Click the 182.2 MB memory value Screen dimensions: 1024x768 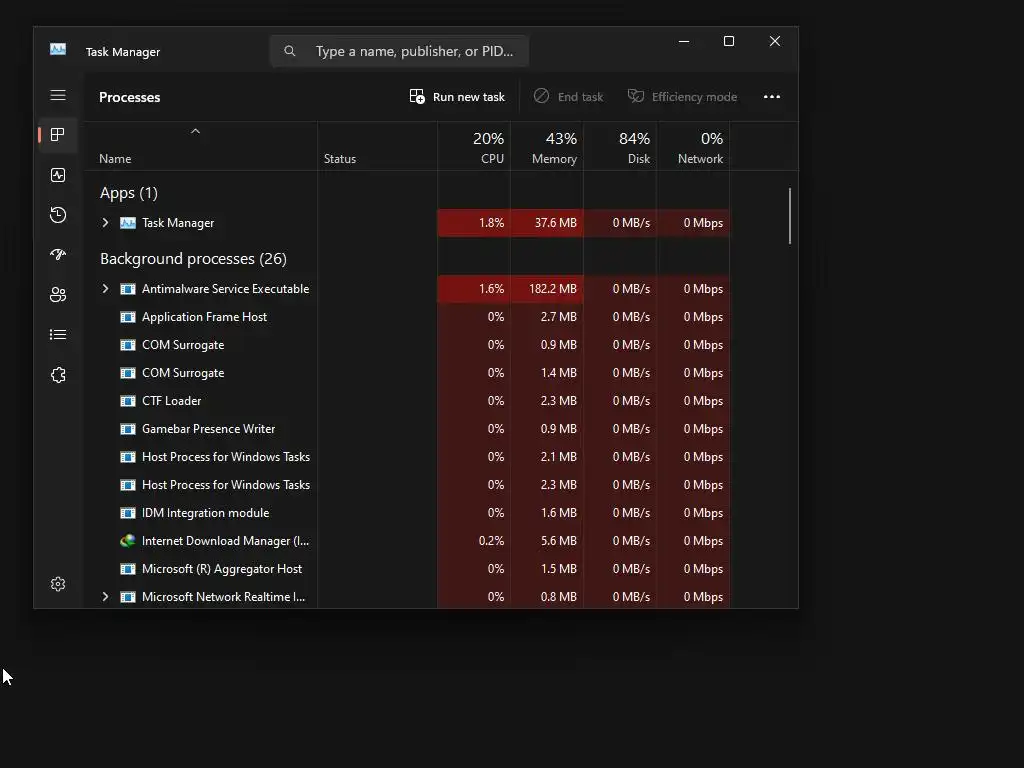point(552,289)
